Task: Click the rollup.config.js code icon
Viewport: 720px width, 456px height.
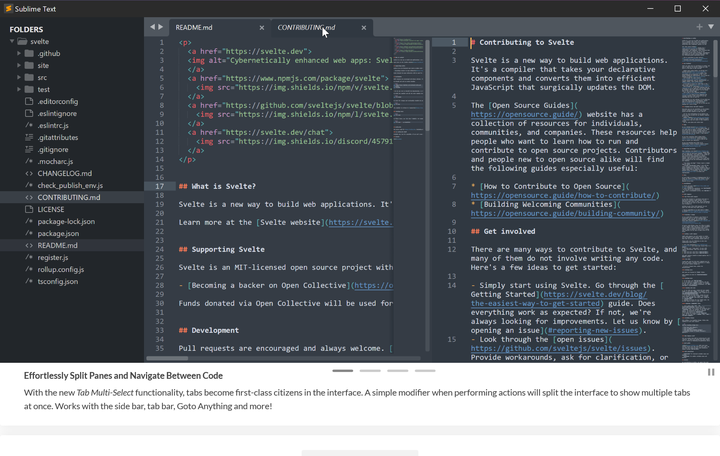Action: (29, 269)
